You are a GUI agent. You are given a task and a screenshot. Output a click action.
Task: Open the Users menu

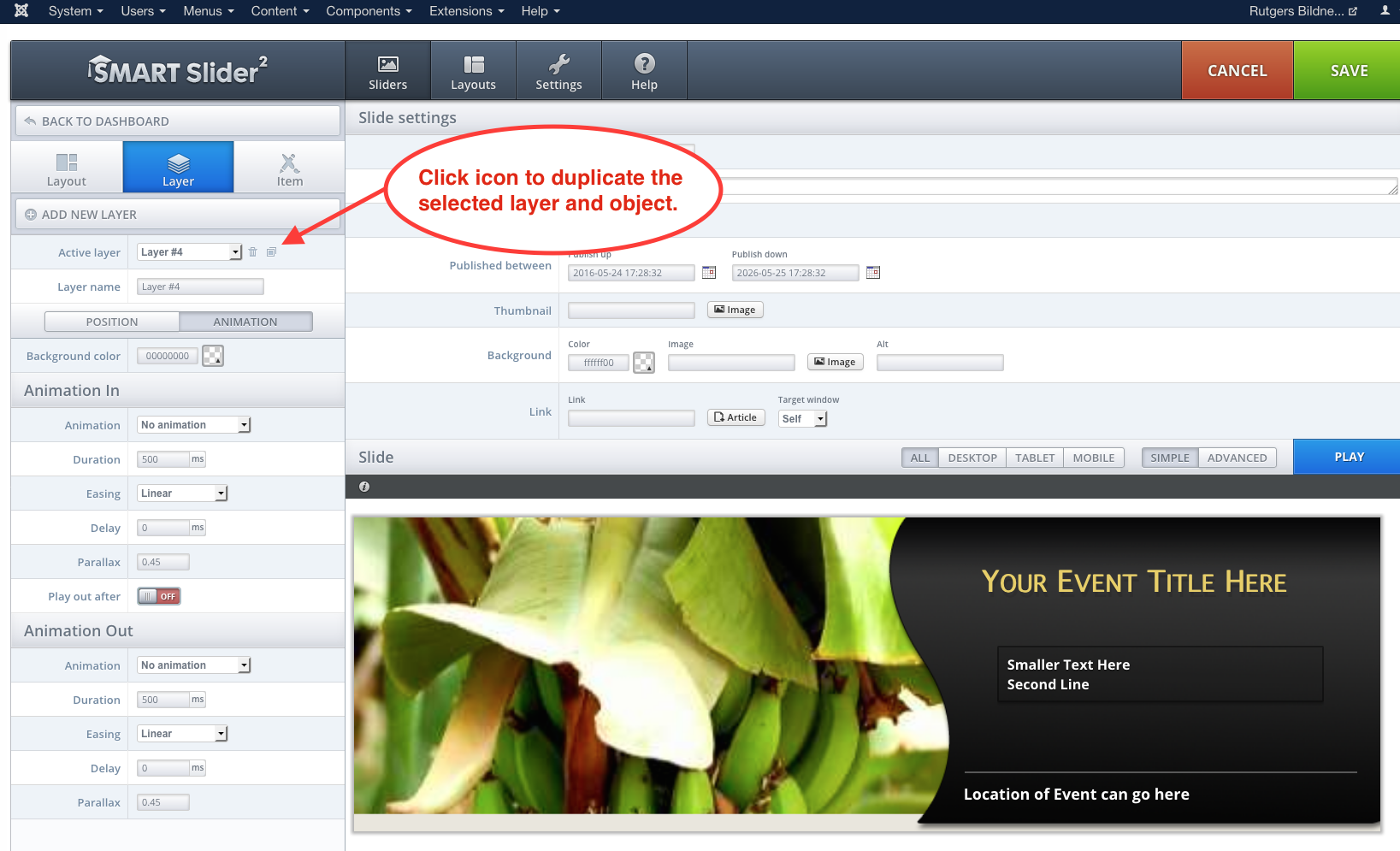click(144, 11)
